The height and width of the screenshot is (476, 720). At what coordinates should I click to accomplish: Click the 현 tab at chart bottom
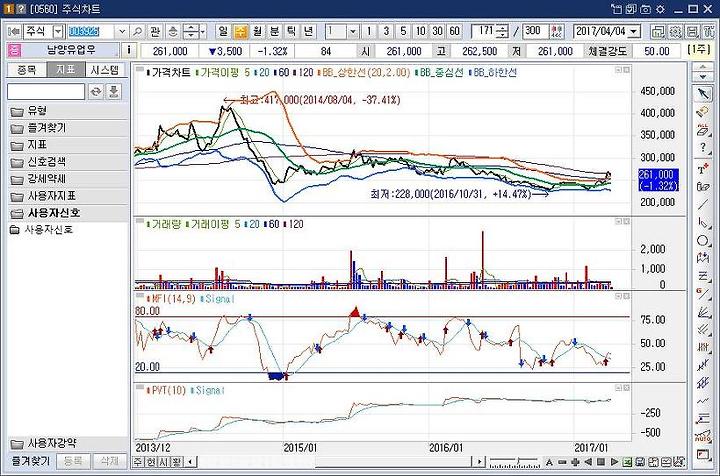[x=151, y=462]
